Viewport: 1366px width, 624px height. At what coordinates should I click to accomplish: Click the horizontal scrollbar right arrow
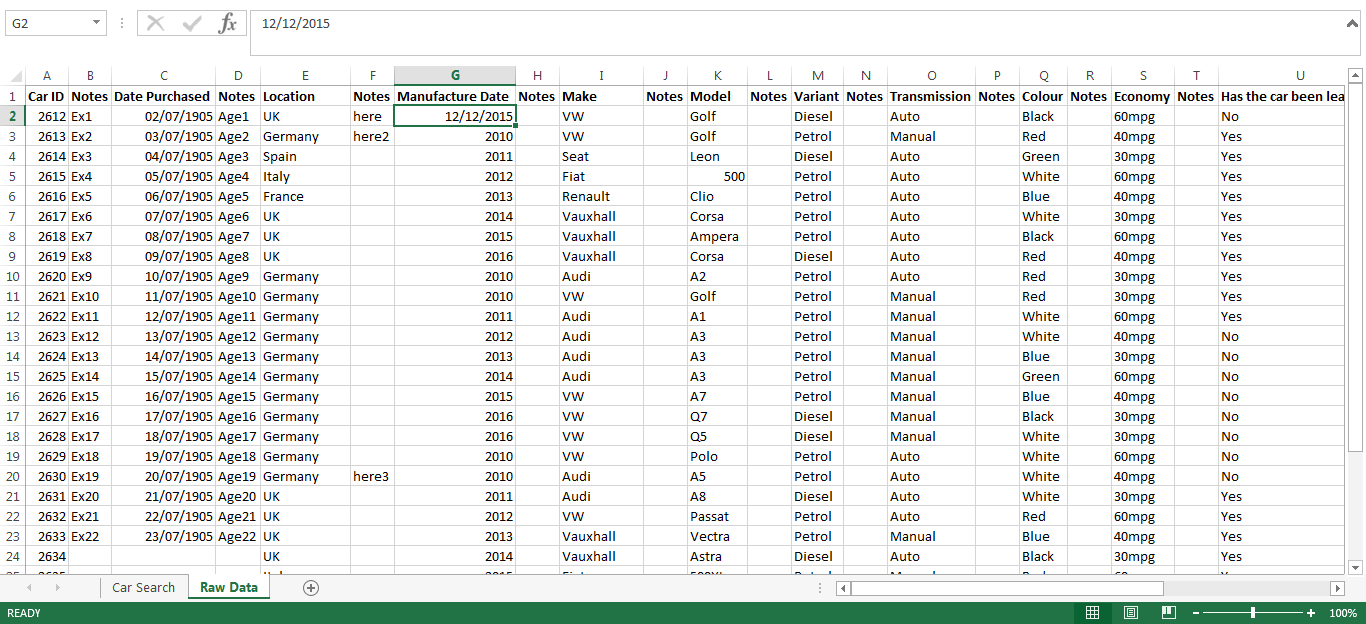point(1337,588)
